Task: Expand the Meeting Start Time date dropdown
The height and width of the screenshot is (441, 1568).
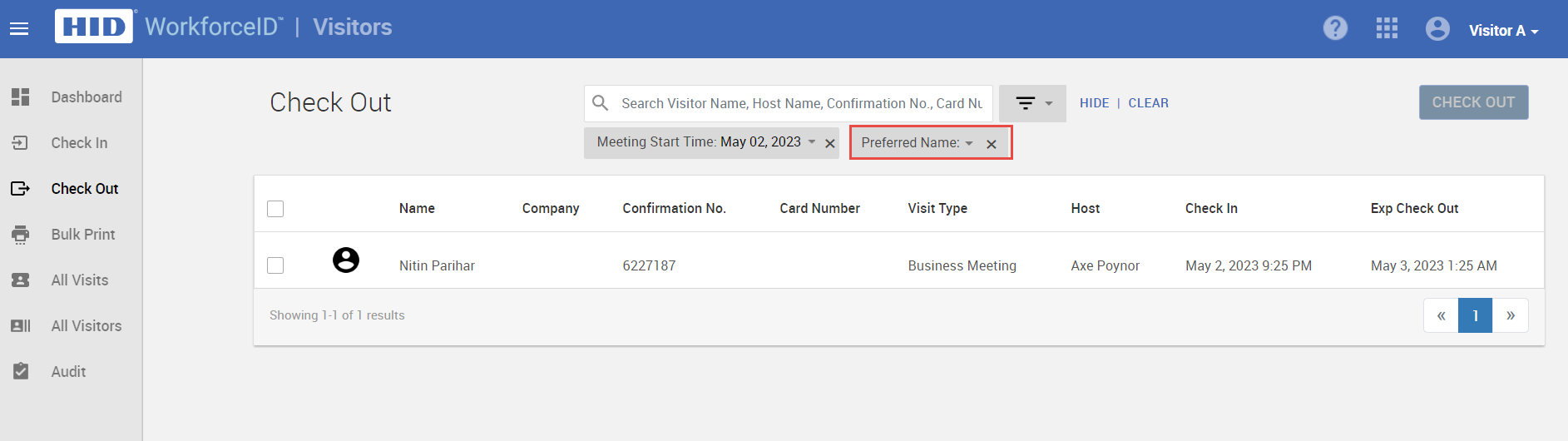Action: [x=812, y=141]
